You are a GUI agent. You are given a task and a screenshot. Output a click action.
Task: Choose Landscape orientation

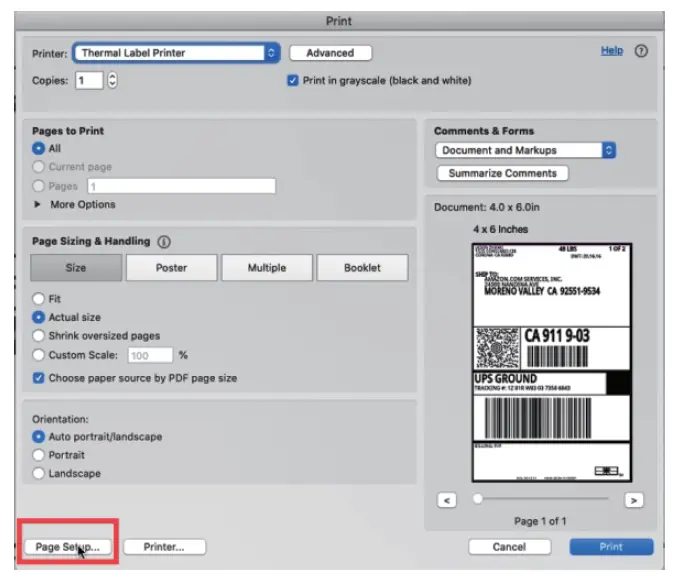point(38,473)
